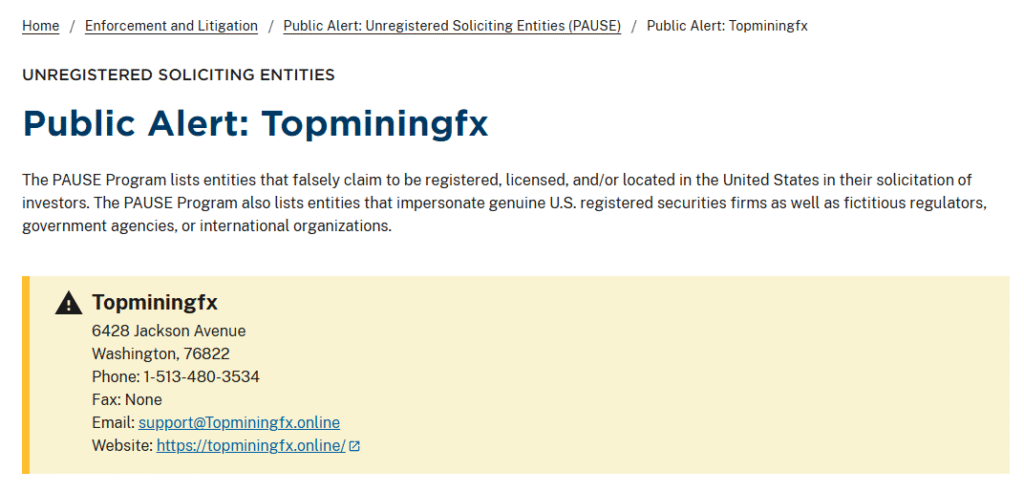Visit the https://topminingfx.online/ website link
Screen dimensions: 1024x492
[251, 446]
